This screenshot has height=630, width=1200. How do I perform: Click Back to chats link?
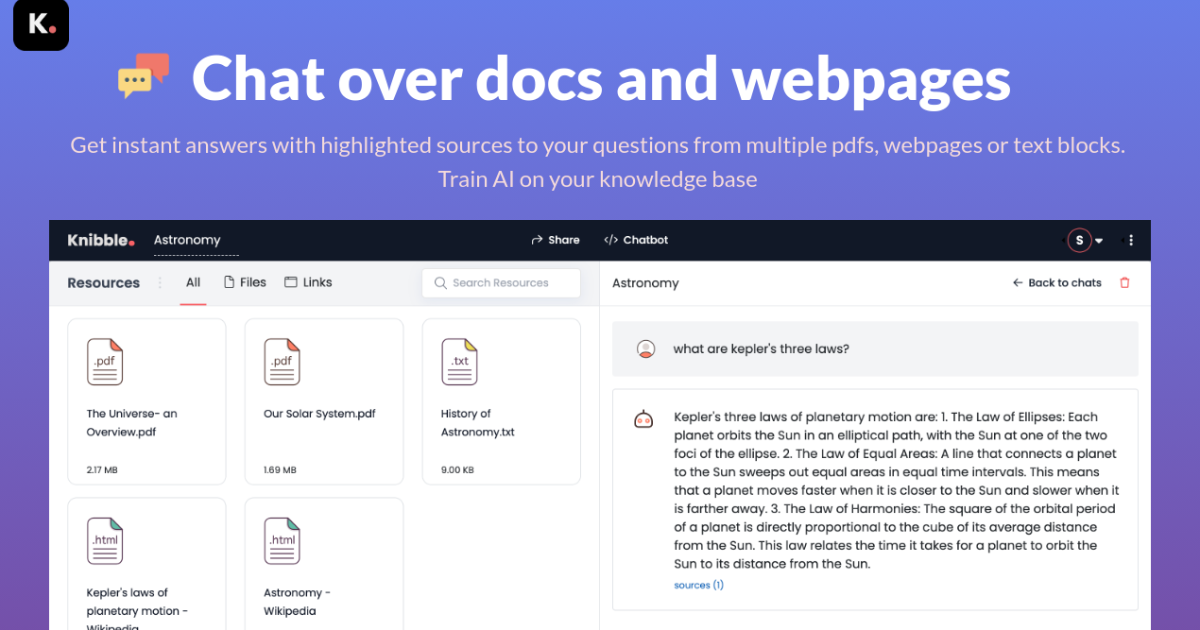coord(1057,283)
